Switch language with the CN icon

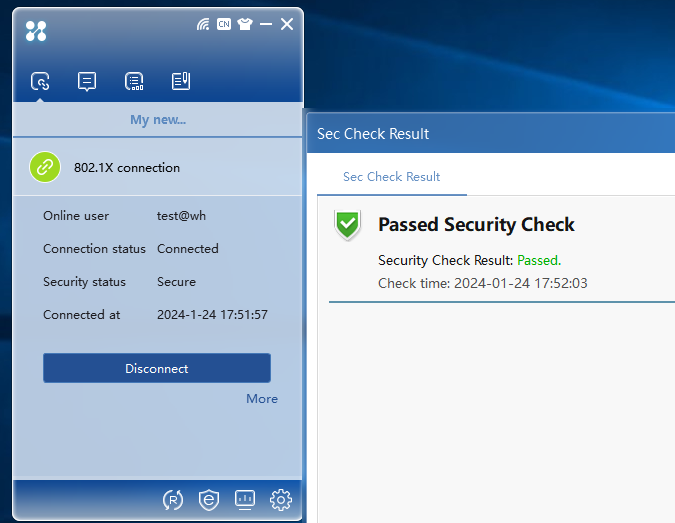click(224, 24)
